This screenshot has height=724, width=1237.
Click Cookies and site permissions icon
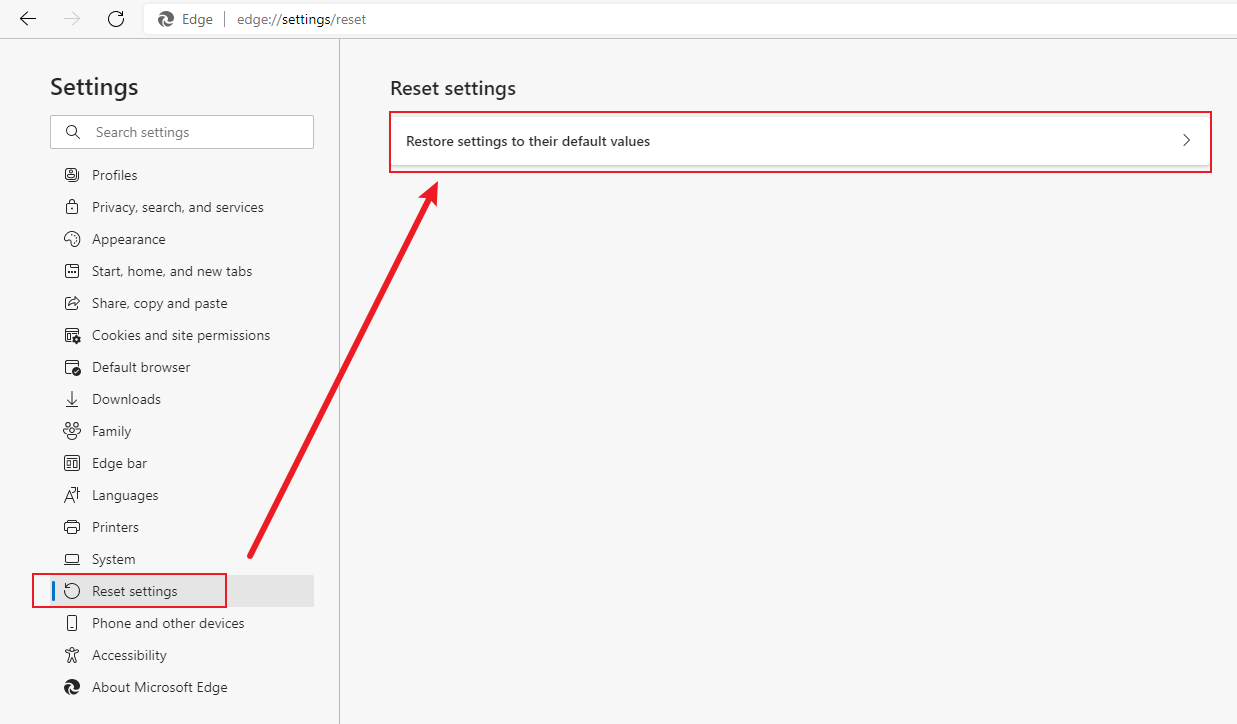point(72,335)
